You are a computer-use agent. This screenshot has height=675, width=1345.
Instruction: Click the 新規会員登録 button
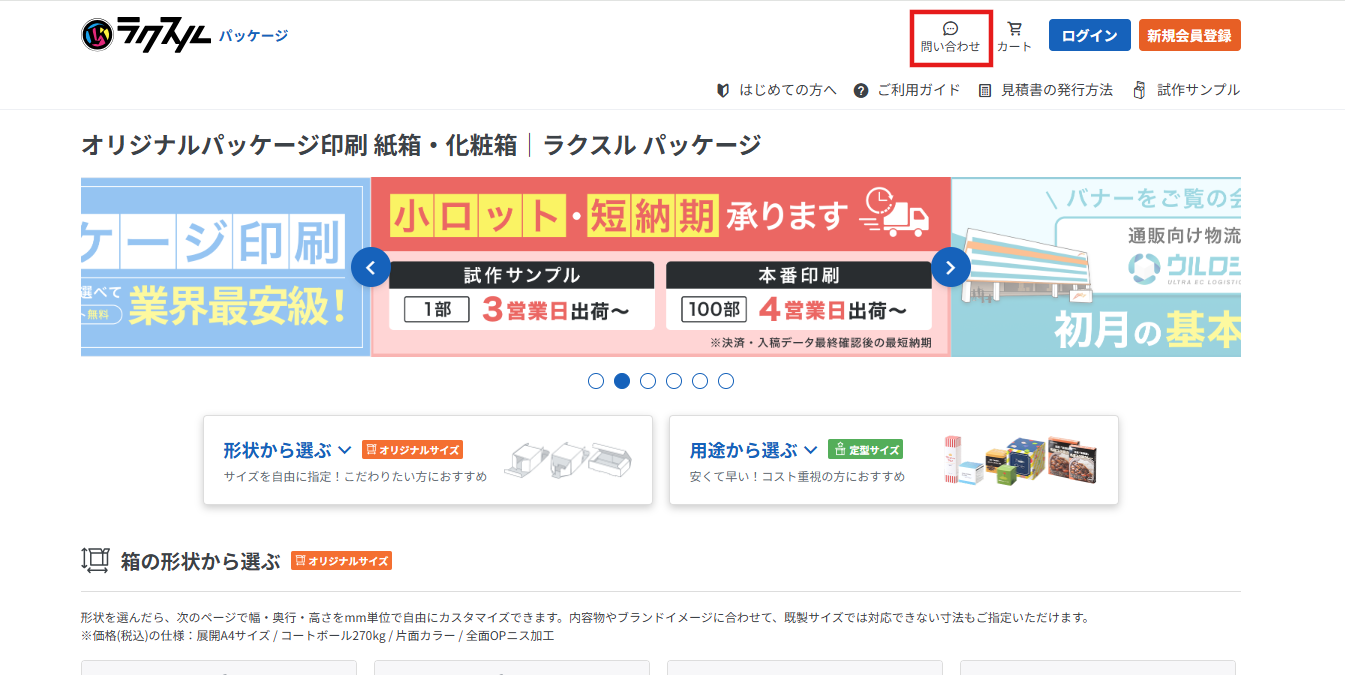1190,35
